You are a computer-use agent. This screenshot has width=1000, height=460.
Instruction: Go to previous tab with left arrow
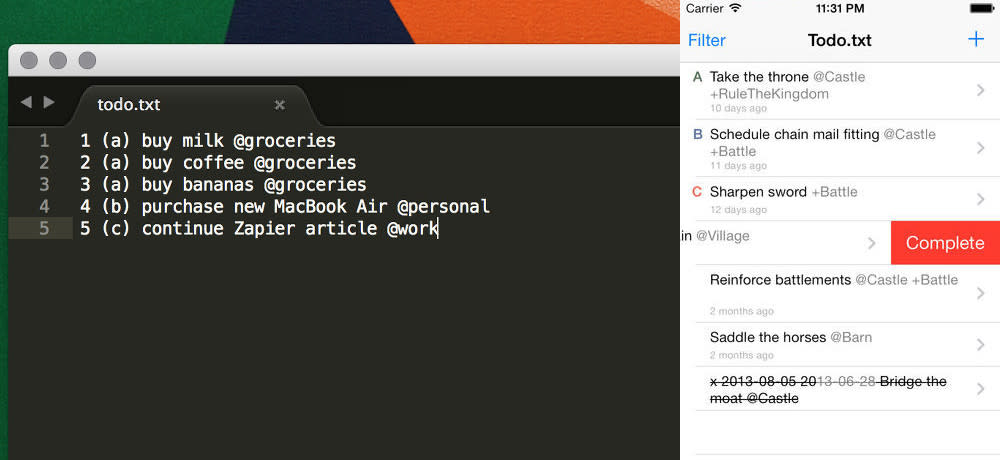pyautogui.click(x=26, y=102)
